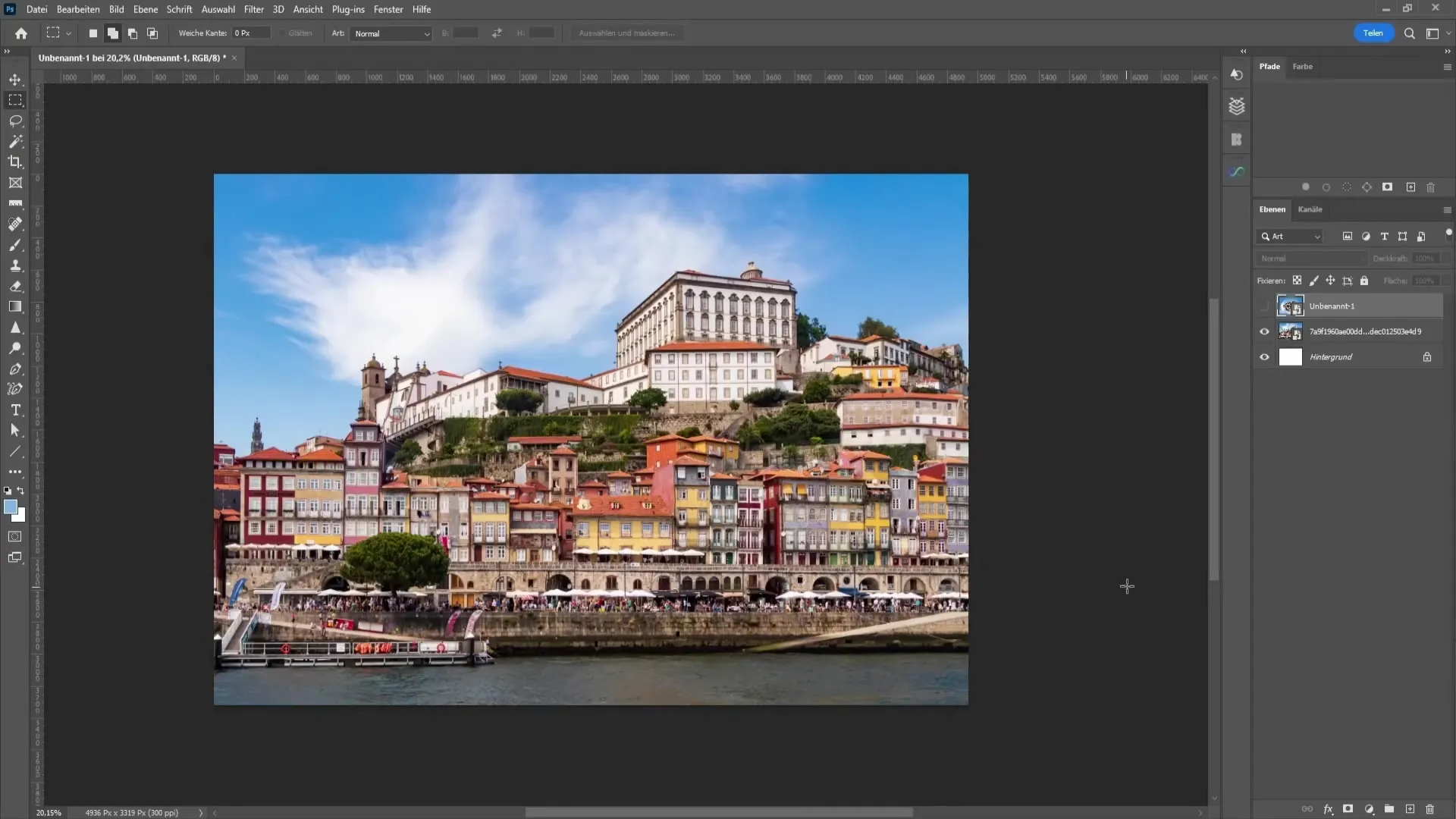This screenshot has height=819, width=1456.
Task: Open the Fenster menu
Action: click(388, 9)
